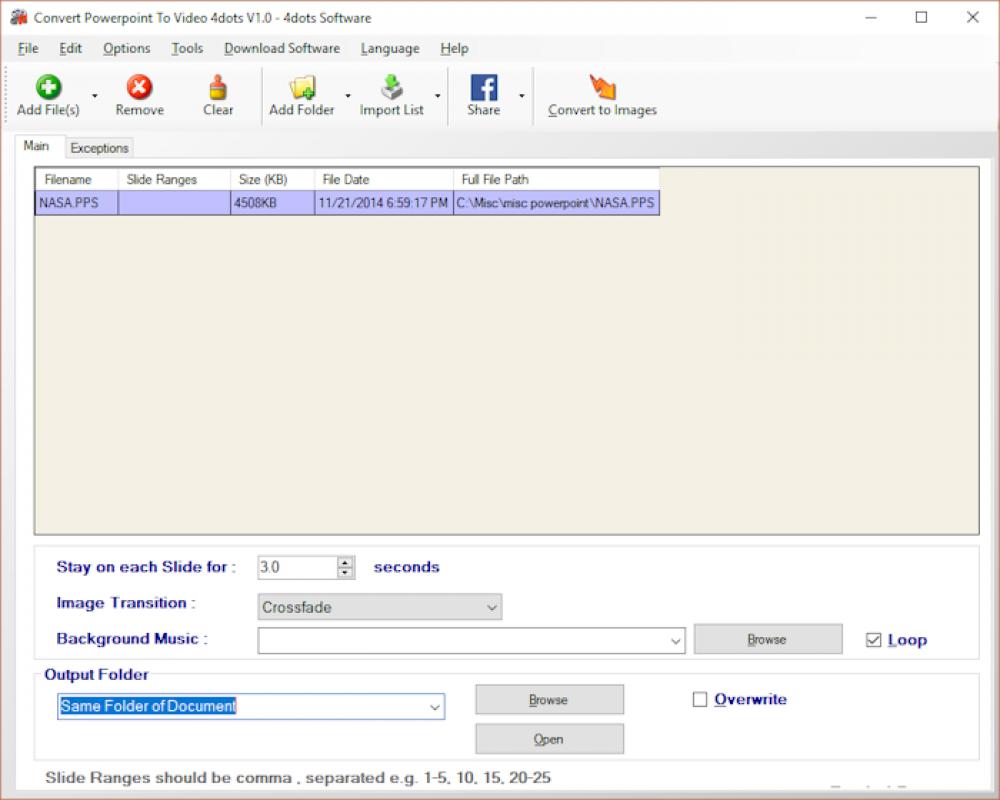Image resolution: width=1000 pixels, height=800 pixels.
Task: Disable the Loop checkbox
Action: pyautogui.click(x=875, y=639)
